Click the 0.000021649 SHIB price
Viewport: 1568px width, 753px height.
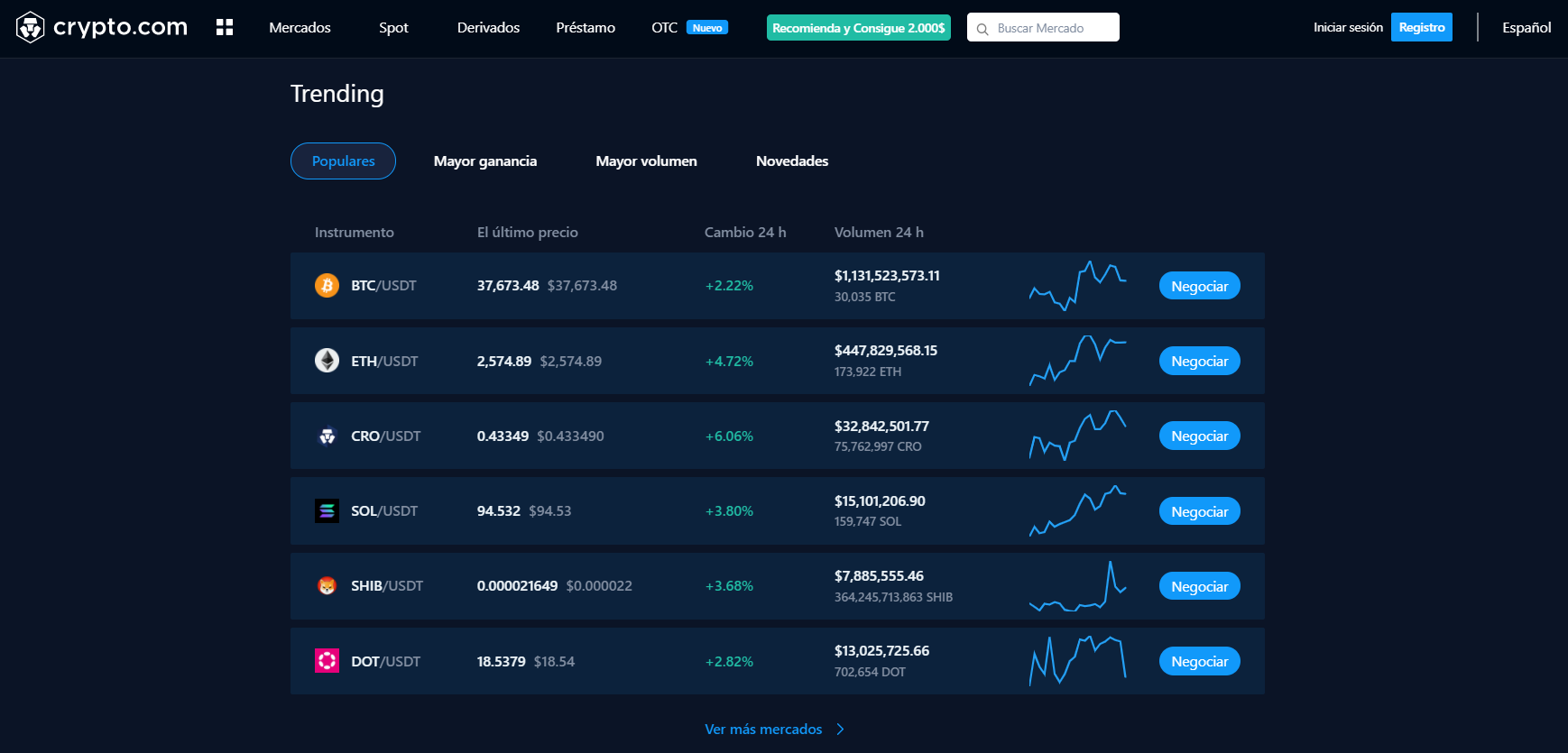(517, 586)
